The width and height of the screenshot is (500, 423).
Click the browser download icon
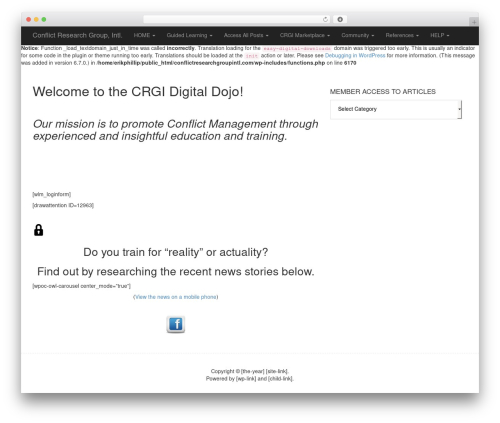tap(340, 20)
